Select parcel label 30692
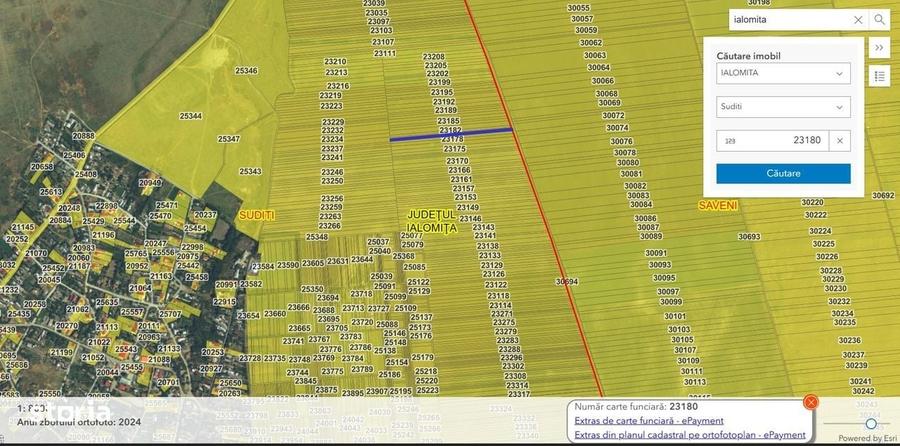The height and width of the screenshot is (446, 900). [883, 195]
